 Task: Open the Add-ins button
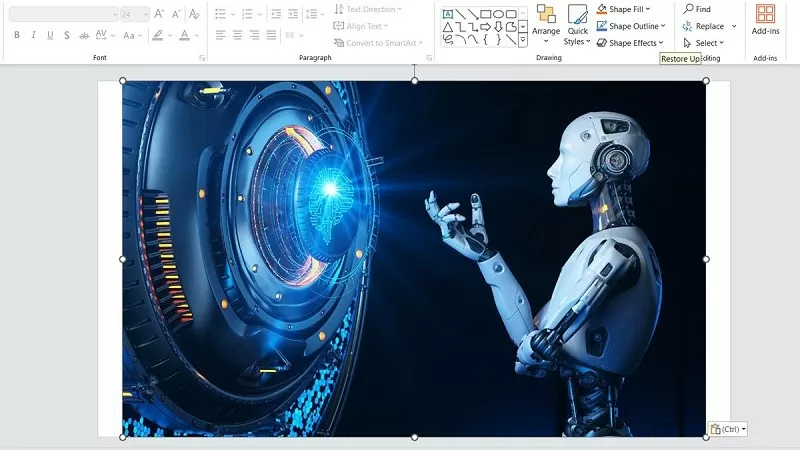765,19
